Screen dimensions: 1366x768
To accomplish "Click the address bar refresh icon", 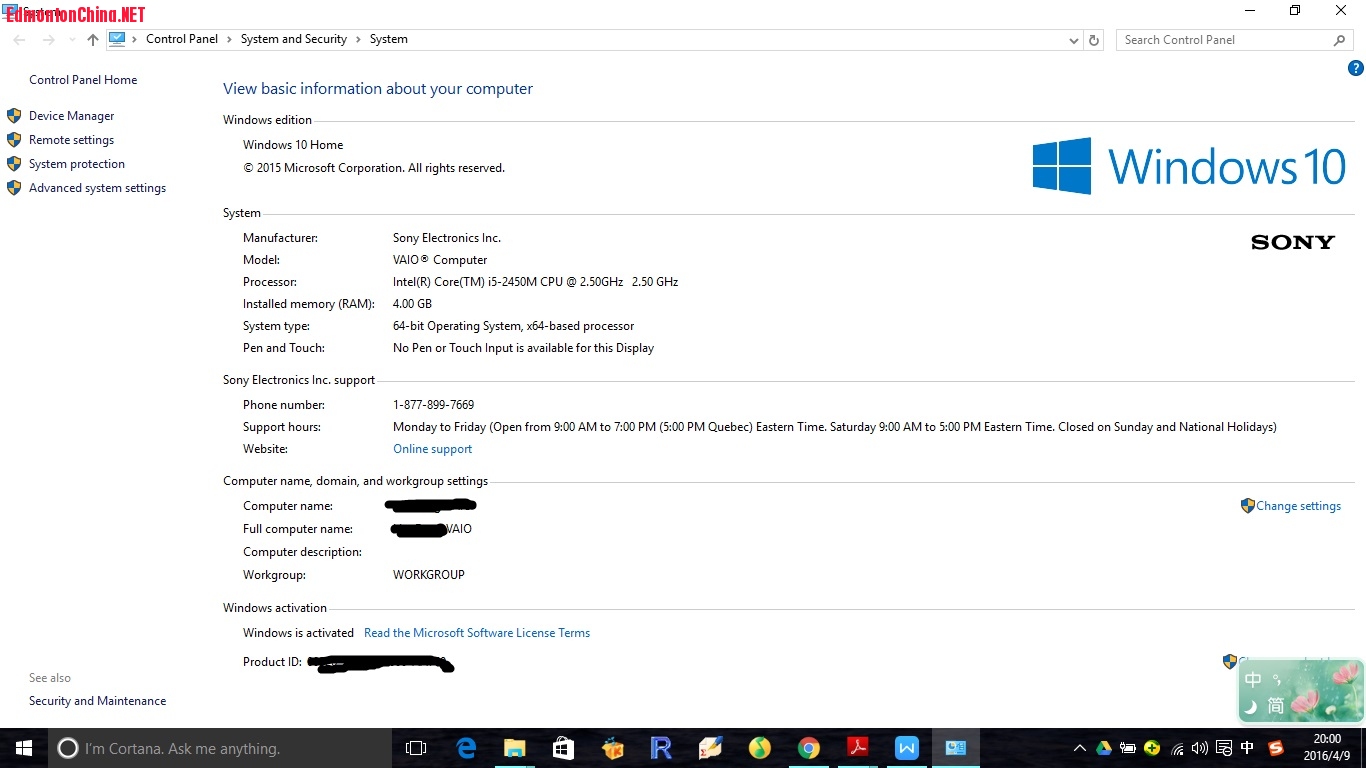I will (1094, 40).
